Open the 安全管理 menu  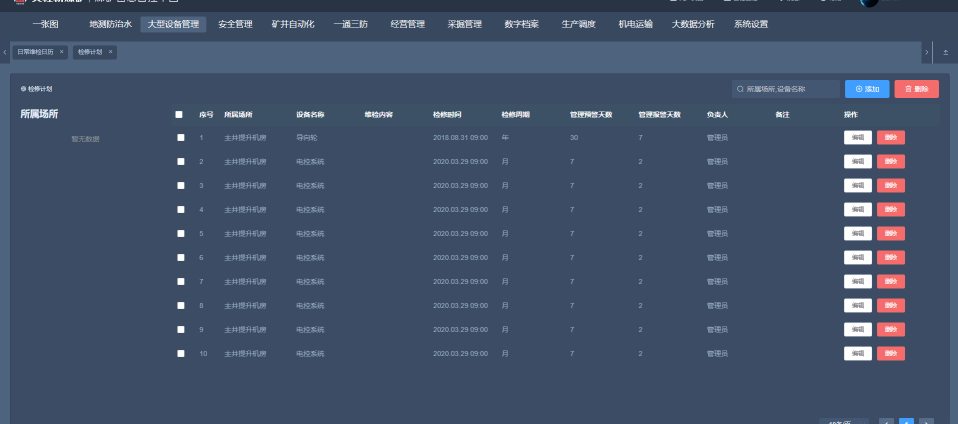pos(235,24)
